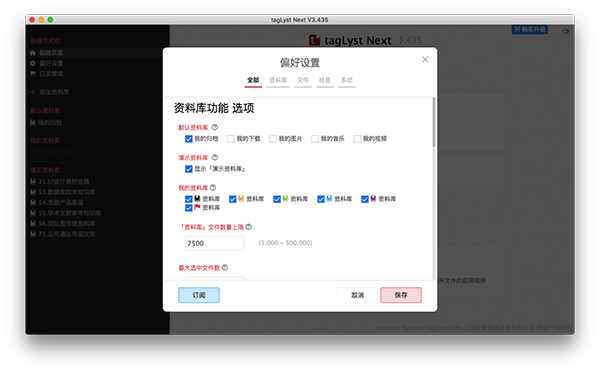Uncheck the checkbox beside black library icon

coord(189,199)
